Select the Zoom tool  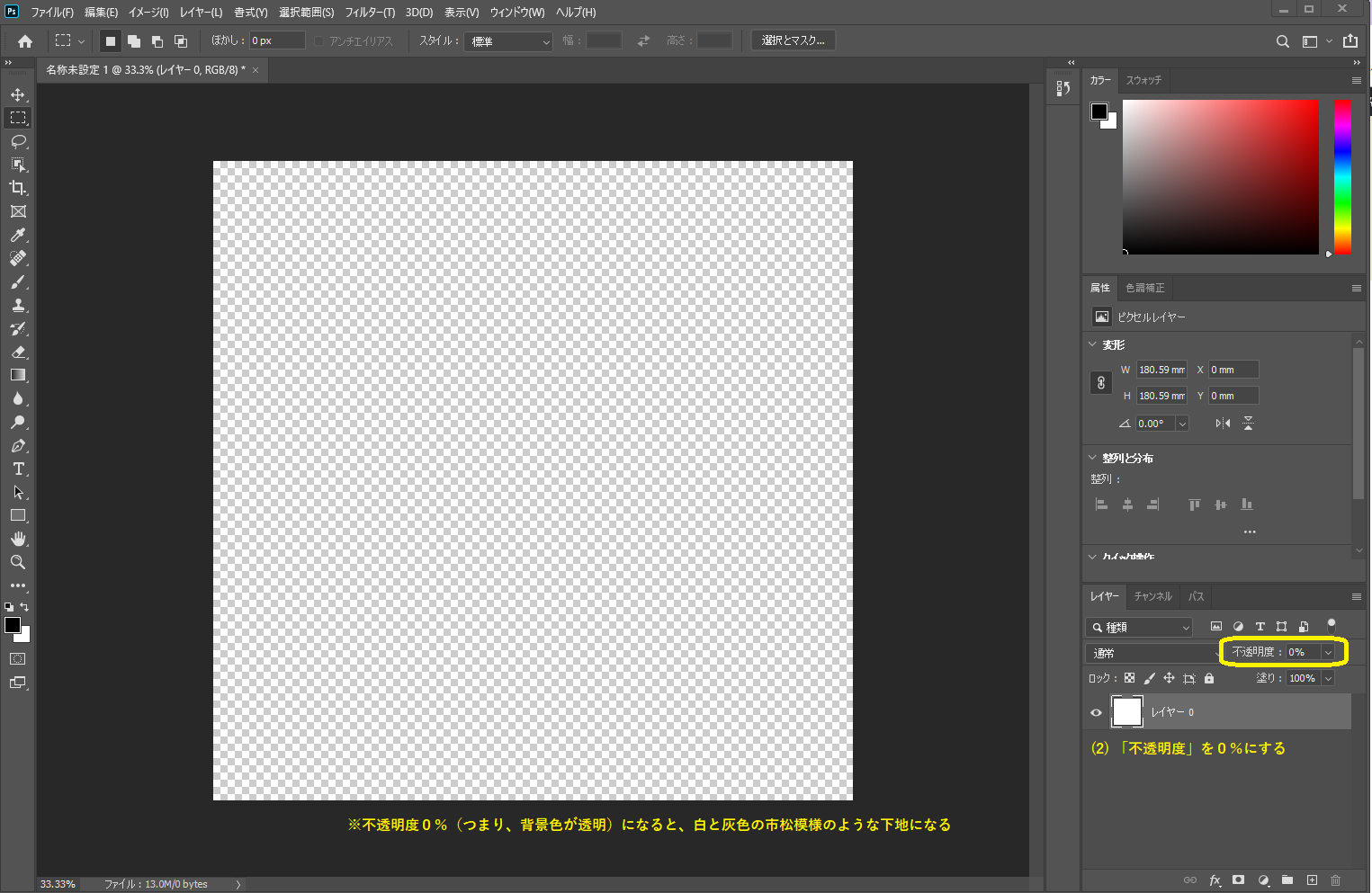[18, 562]
